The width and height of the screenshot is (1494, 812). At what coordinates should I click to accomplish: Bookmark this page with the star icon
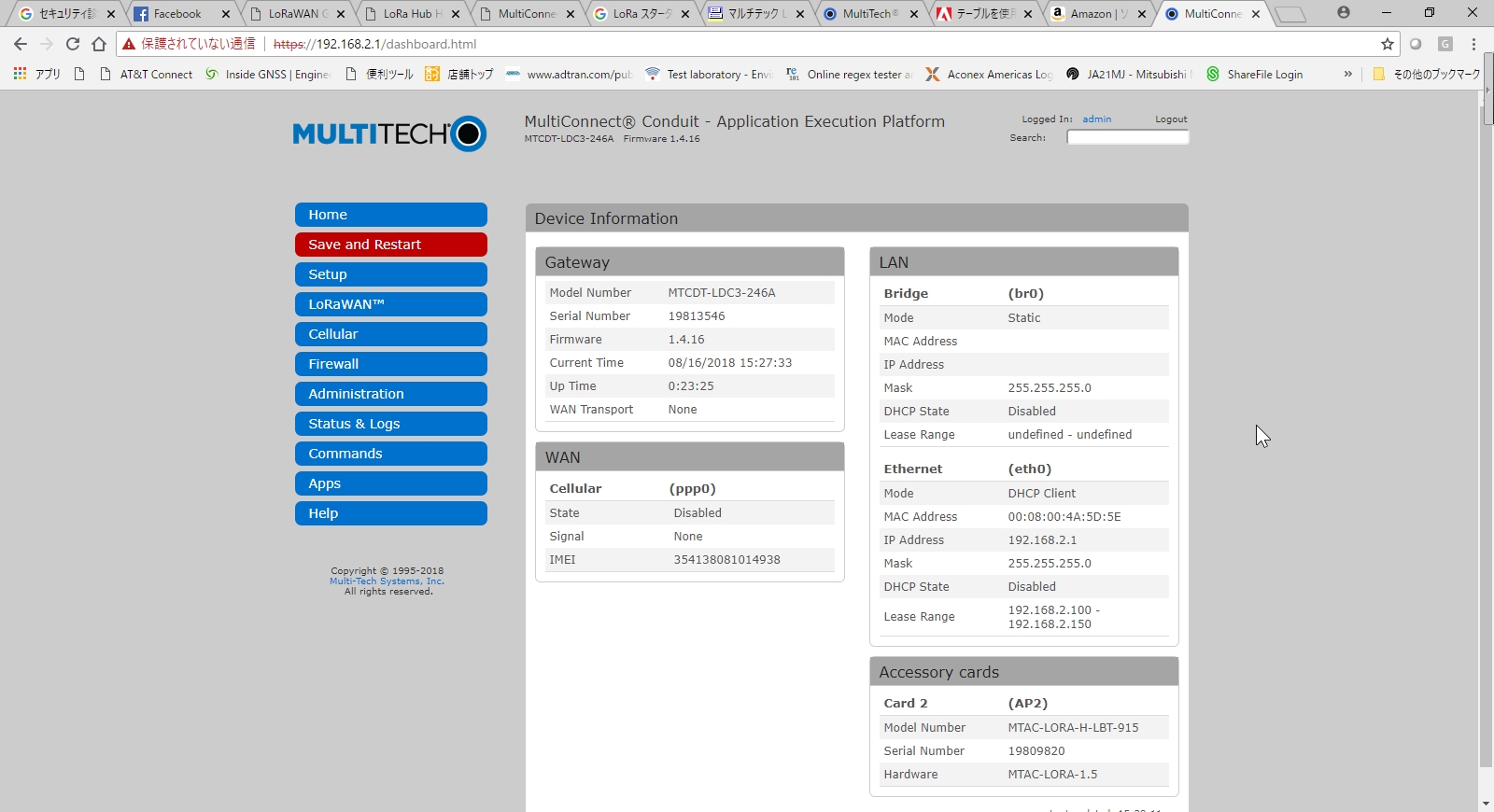pyautogui.click(x=1388, y=44)
